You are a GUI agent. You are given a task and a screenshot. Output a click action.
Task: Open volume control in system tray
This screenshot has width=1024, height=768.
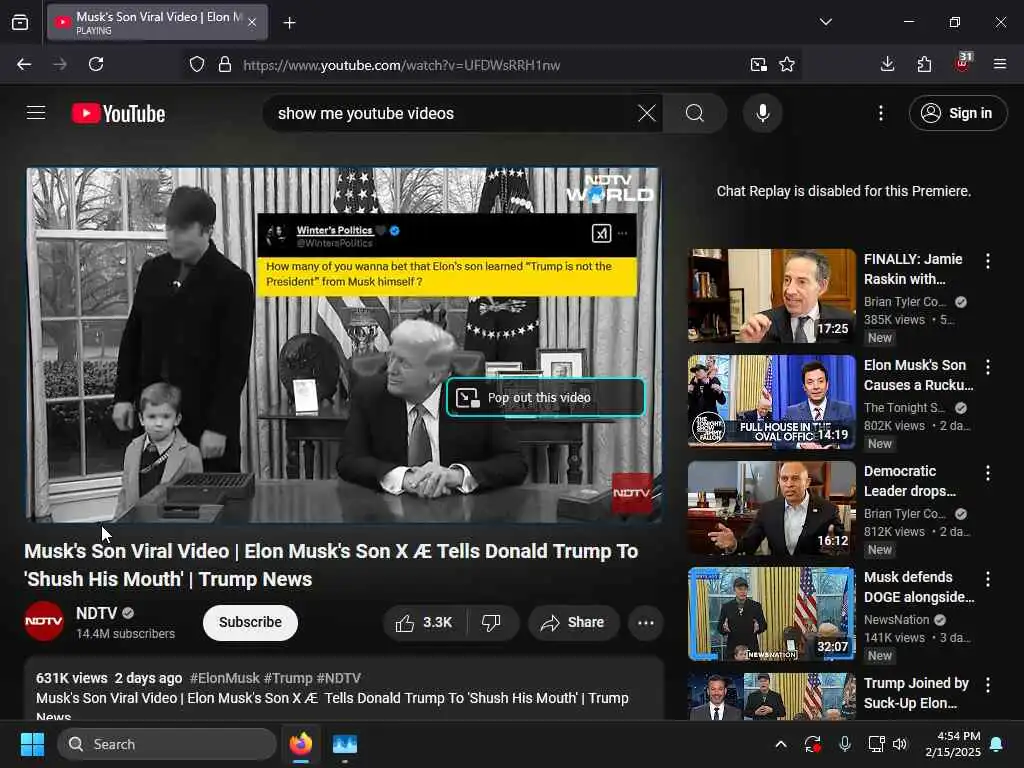(x=901, y=744)
